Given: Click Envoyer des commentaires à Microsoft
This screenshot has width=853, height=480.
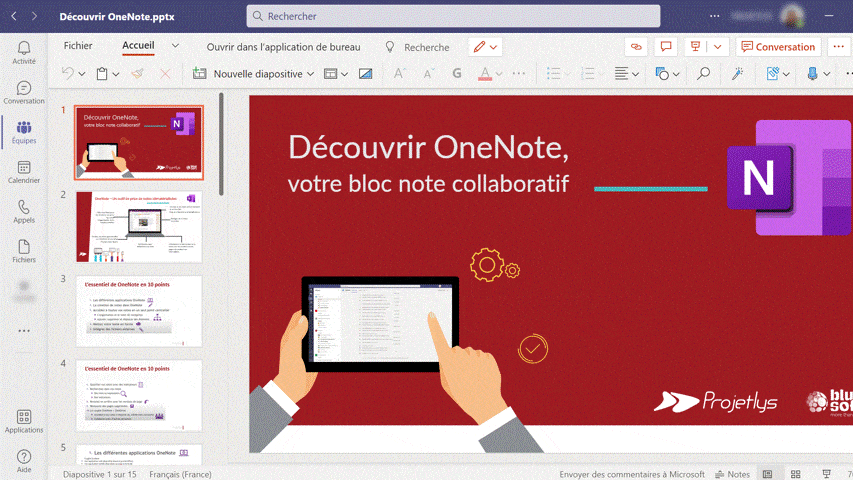Looking at the screenshot, I should coord(632,474).
